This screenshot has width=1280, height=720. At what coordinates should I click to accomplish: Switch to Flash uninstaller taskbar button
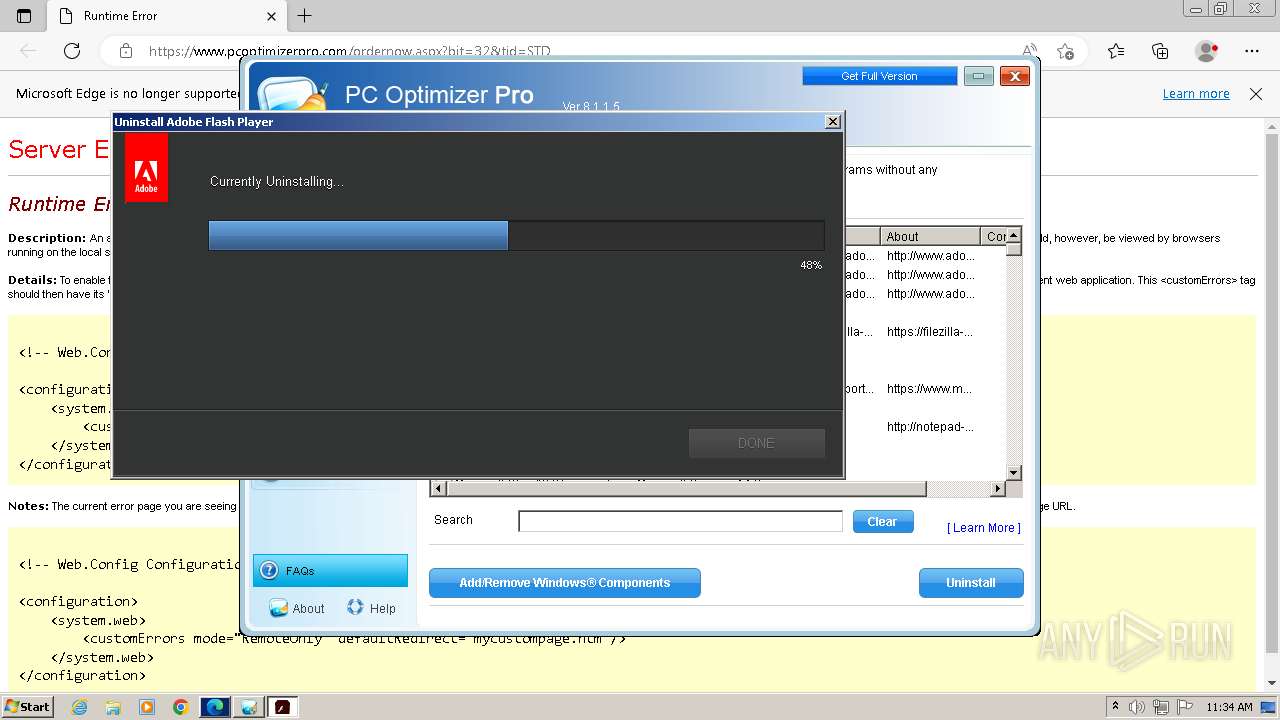click(x=283, y=707)
